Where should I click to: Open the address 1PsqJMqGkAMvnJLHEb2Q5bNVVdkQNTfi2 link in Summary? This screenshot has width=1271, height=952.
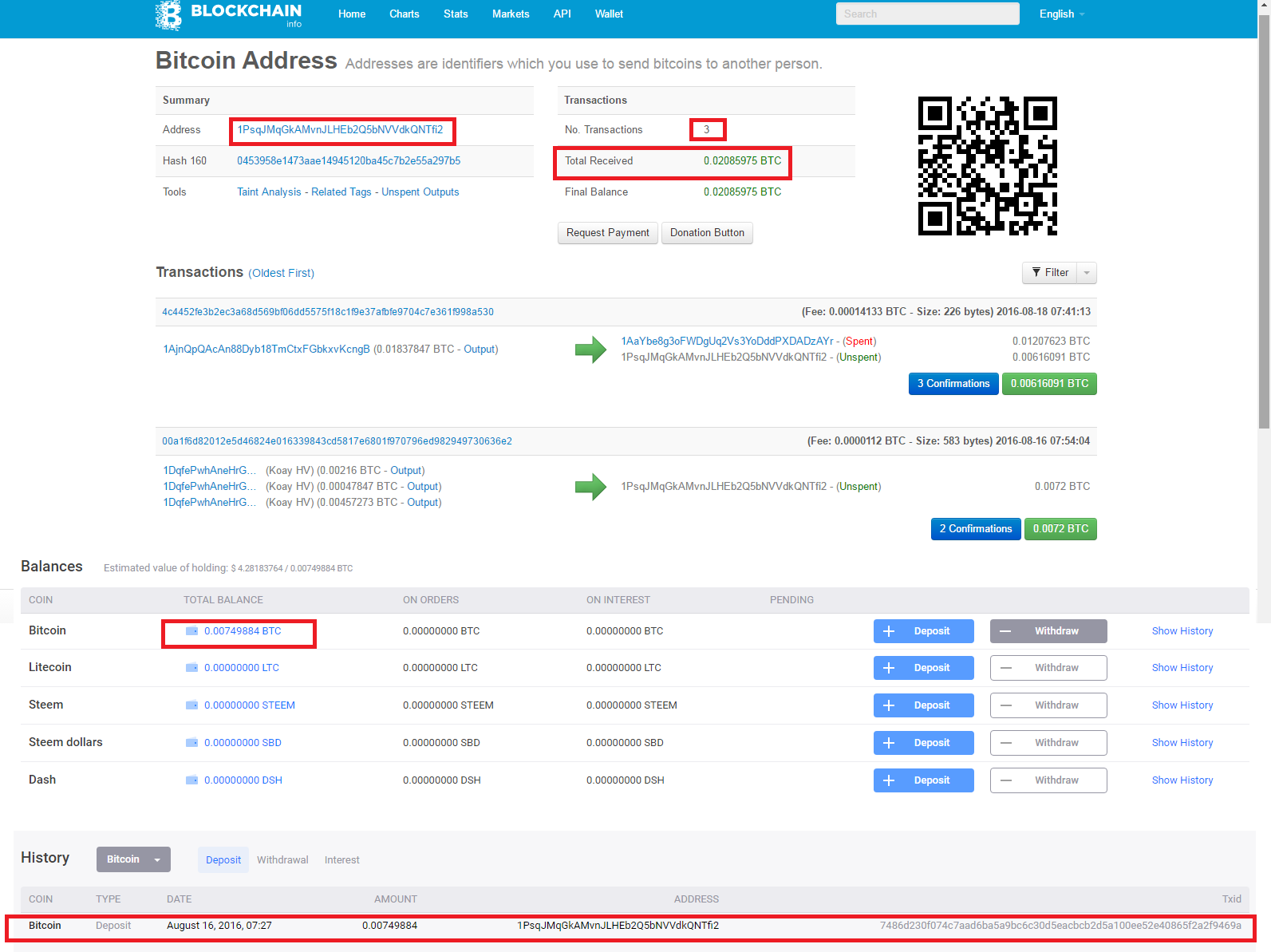(340, 130)
